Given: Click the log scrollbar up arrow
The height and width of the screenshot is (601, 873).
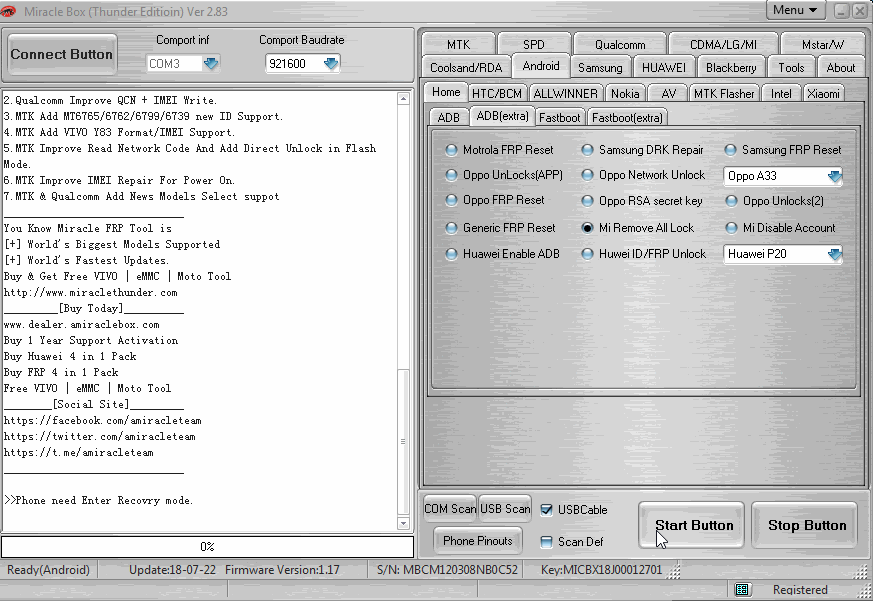Looking at the screenshot, I should pyautogui.click(x=404, y=99).
